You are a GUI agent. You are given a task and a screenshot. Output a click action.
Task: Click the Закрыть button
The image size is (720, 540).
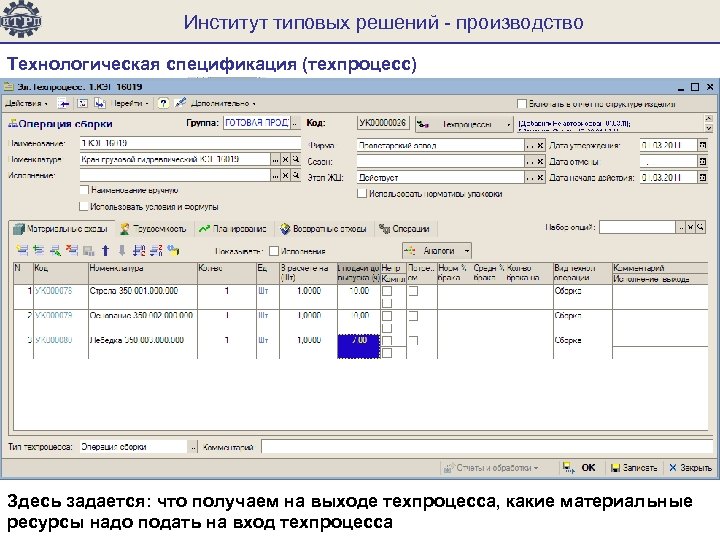click(x=691, y=467)
